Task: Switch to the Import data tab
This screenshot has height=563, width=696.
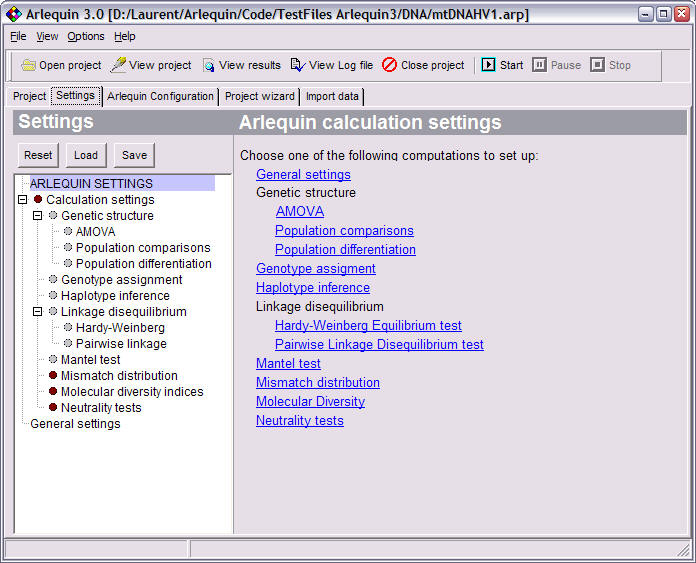Action: 332,96
